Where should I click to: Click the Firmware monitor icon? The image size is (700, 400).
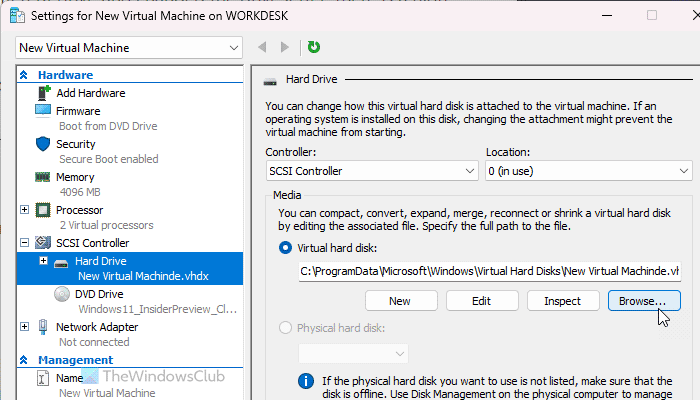43,110
